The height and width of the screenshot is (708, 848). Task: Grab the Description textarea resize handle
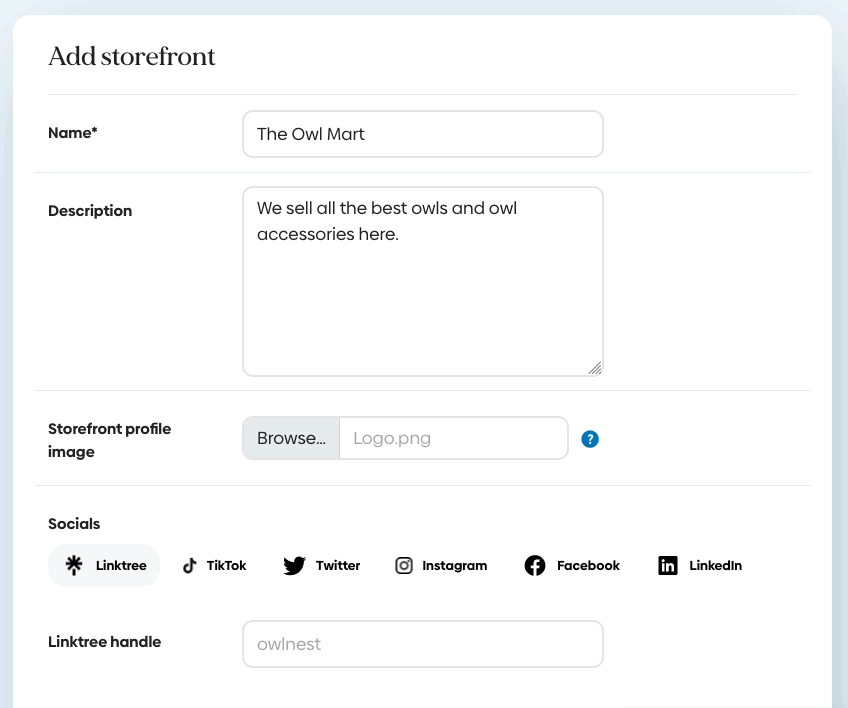[595, 368]
